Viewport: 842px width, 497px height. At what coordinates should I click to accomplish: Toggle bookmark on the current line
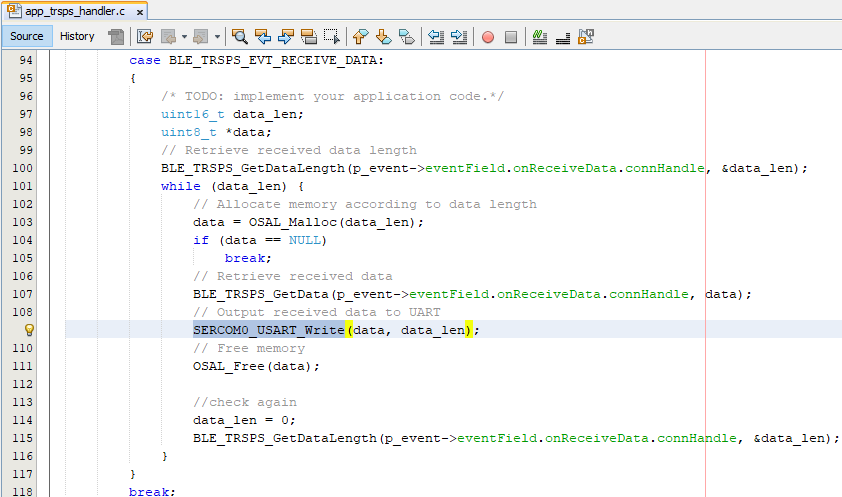(x=406, y=37)
